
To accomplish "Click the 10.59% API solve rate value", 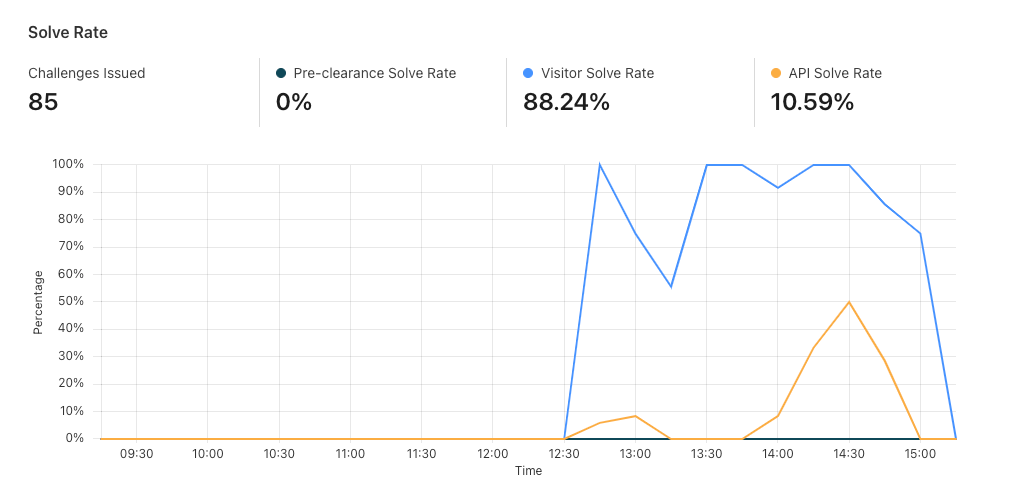I will [x=812, y=101].
